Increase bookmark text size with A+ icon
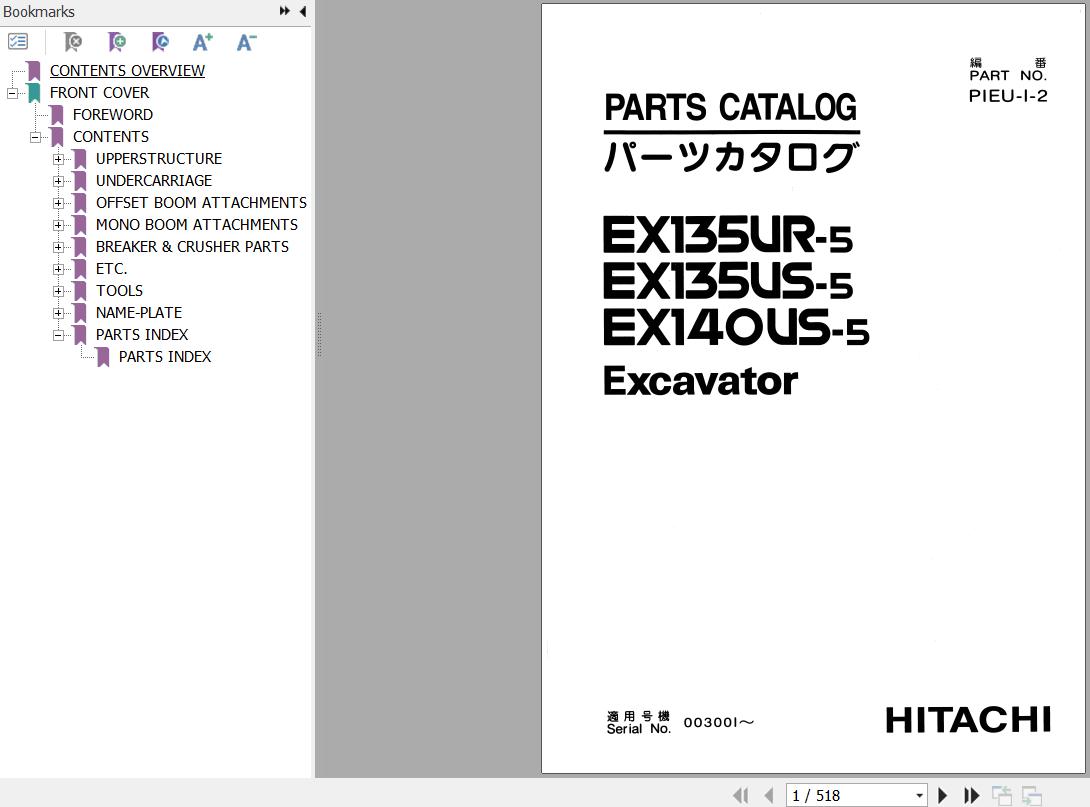This screenshot has height=807, width=1090. pos(202,42)
